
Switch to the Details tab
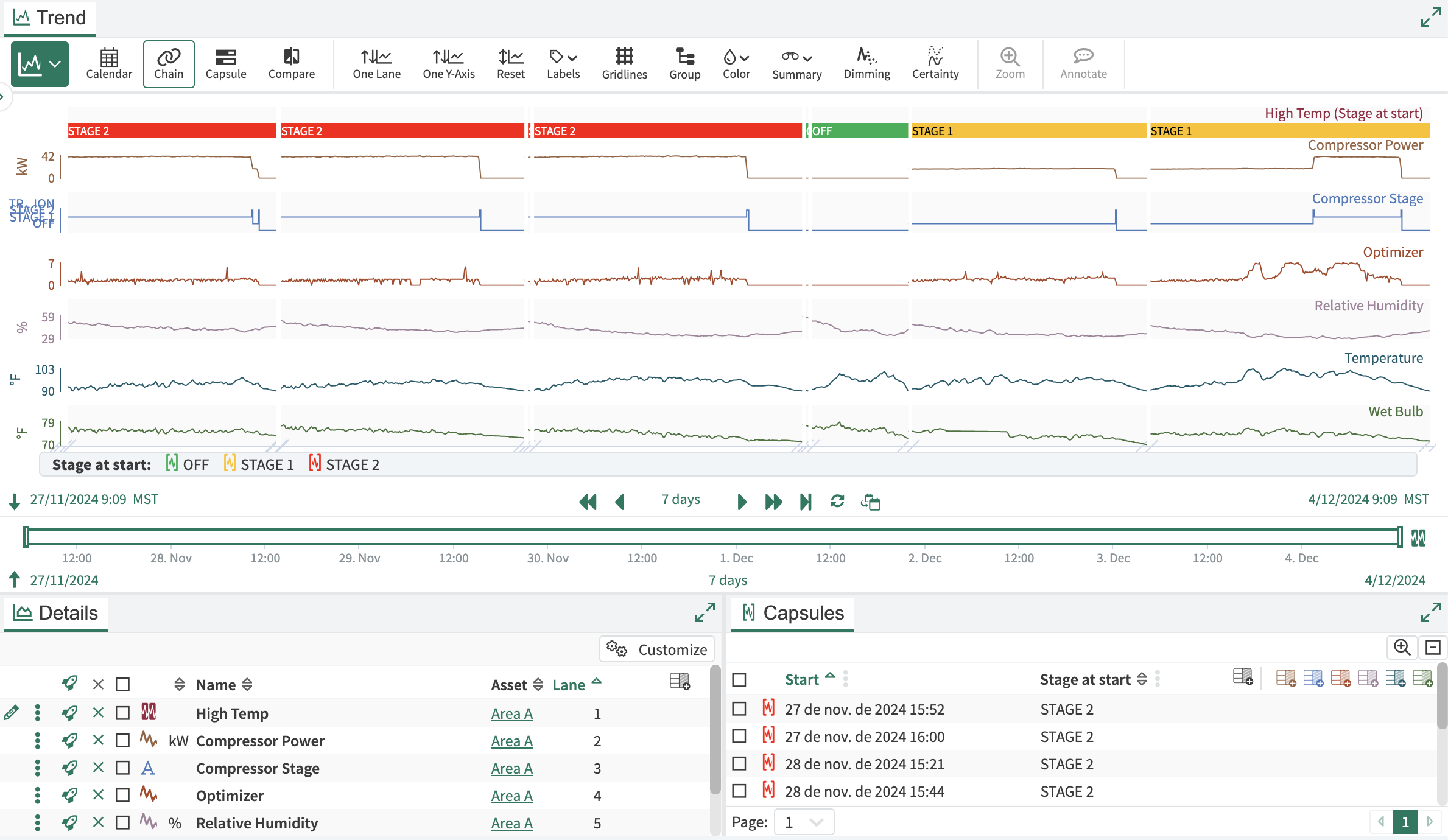56,613
